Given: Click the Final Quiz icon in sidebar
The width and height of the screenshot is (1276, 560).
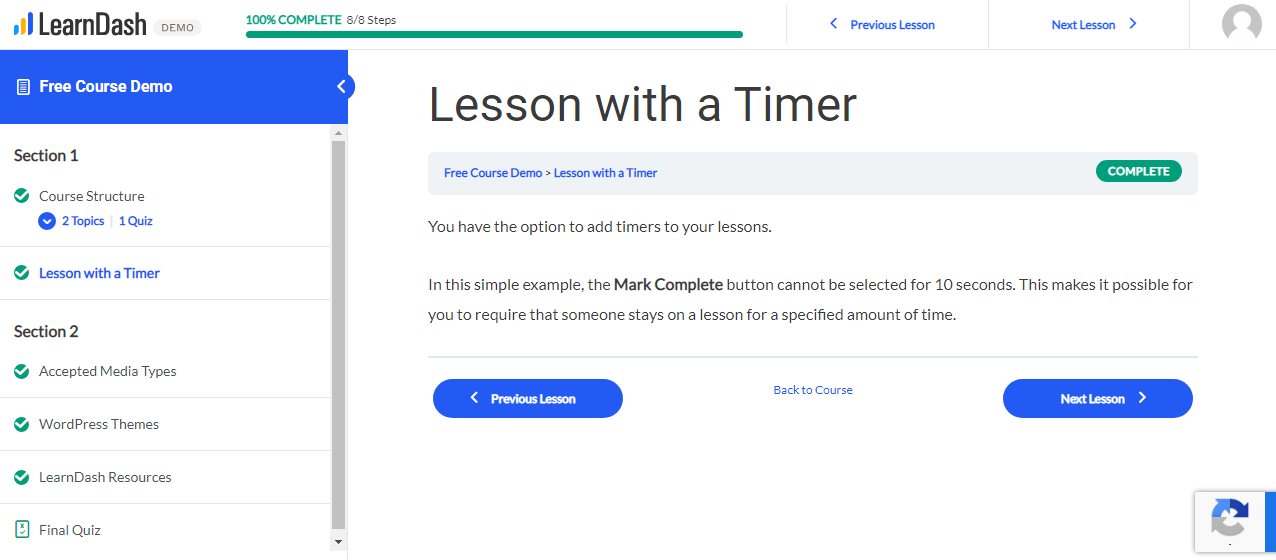Looking at the screenshot, I should point(22,530).
